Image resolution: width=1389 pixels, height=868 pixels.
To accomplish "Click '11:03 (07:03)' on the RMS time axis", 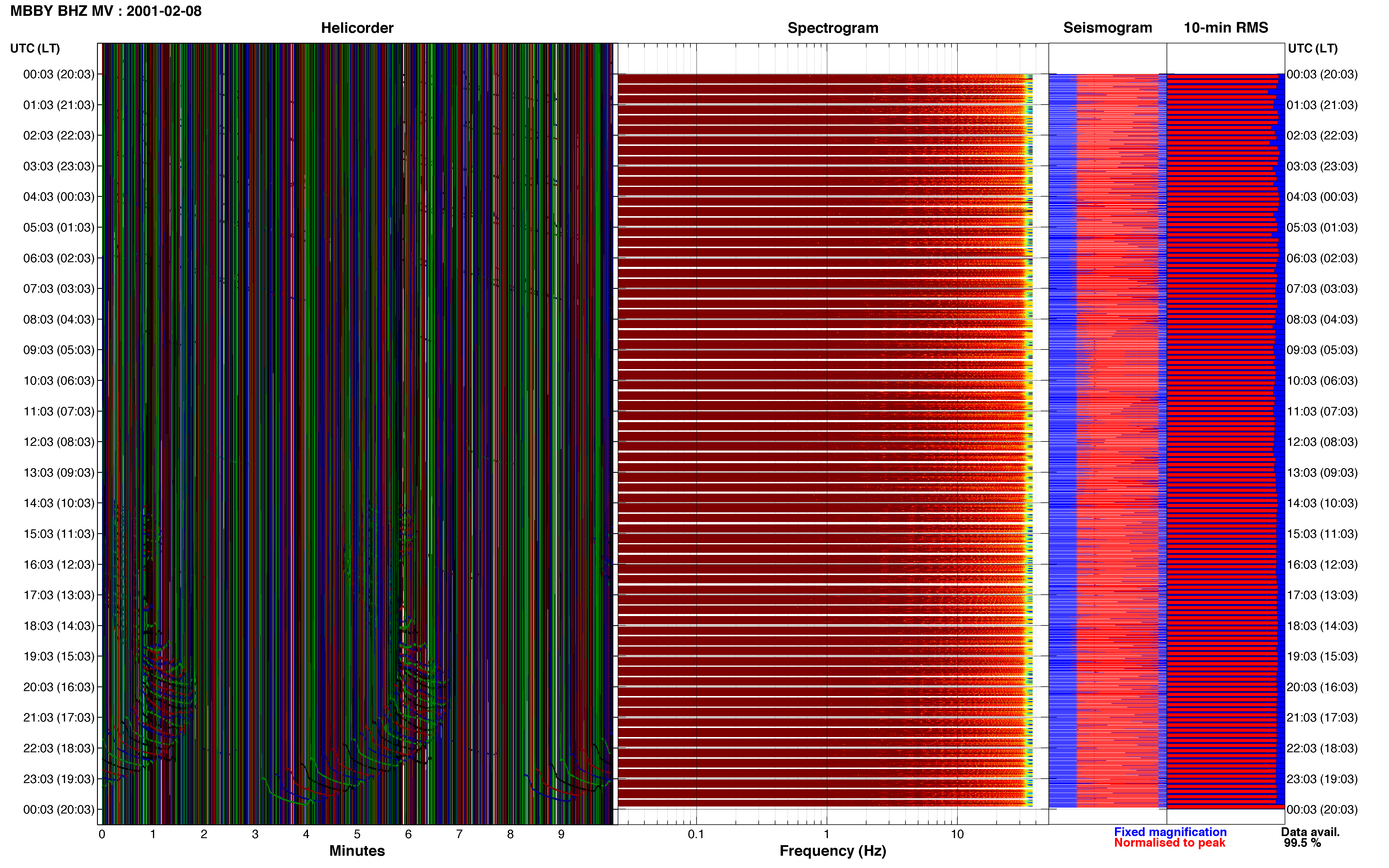I will tap(1322, 412).
